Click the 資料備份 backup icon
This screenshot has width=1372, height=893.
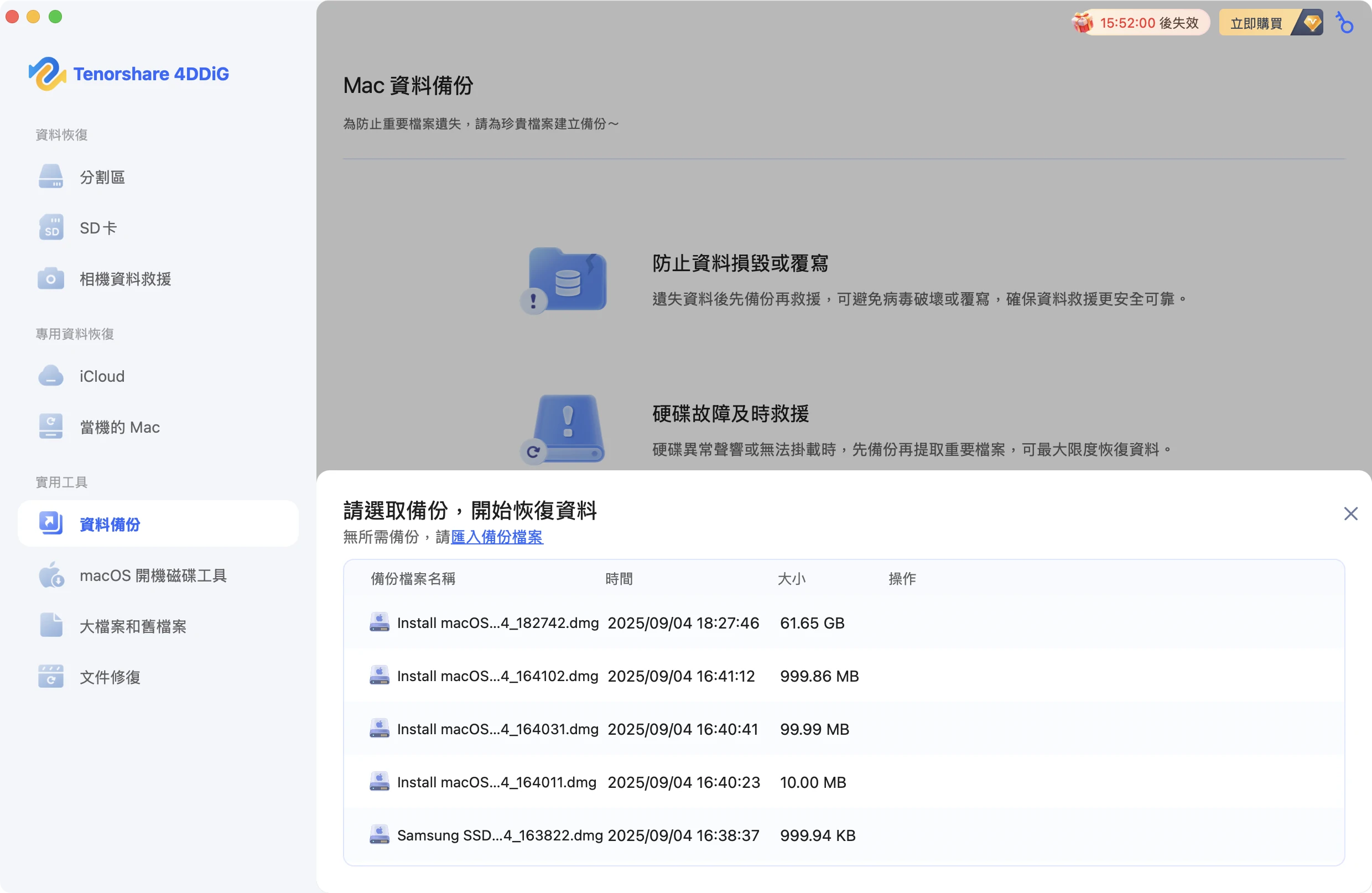tap(51, 523)
